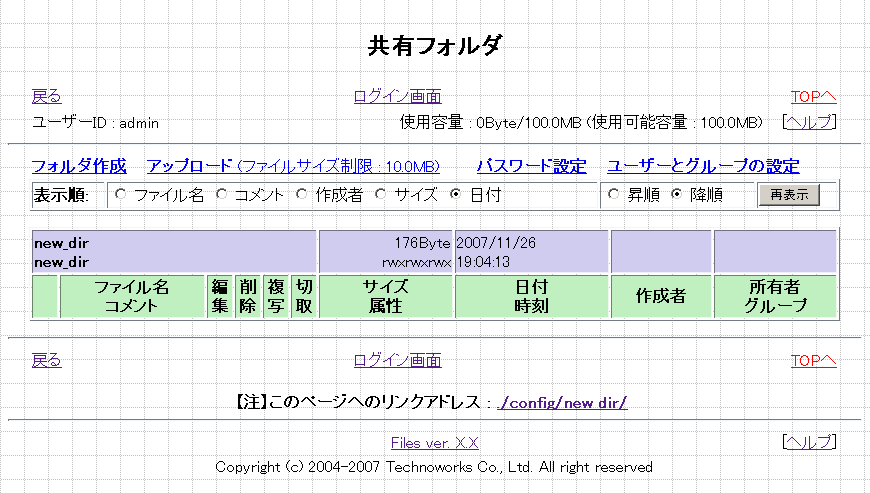Image resolution: width=870 pixels, height=493 pixels.
Task: Click the ./config/new dir/ link address
Action: [x=562, y=403]
